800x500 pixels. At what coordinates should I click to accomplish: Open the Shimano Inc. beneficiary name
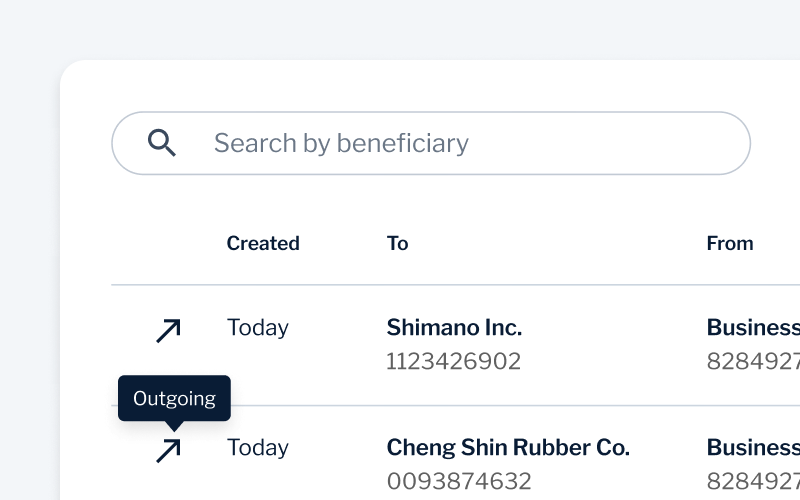click(x=454, y=327)
